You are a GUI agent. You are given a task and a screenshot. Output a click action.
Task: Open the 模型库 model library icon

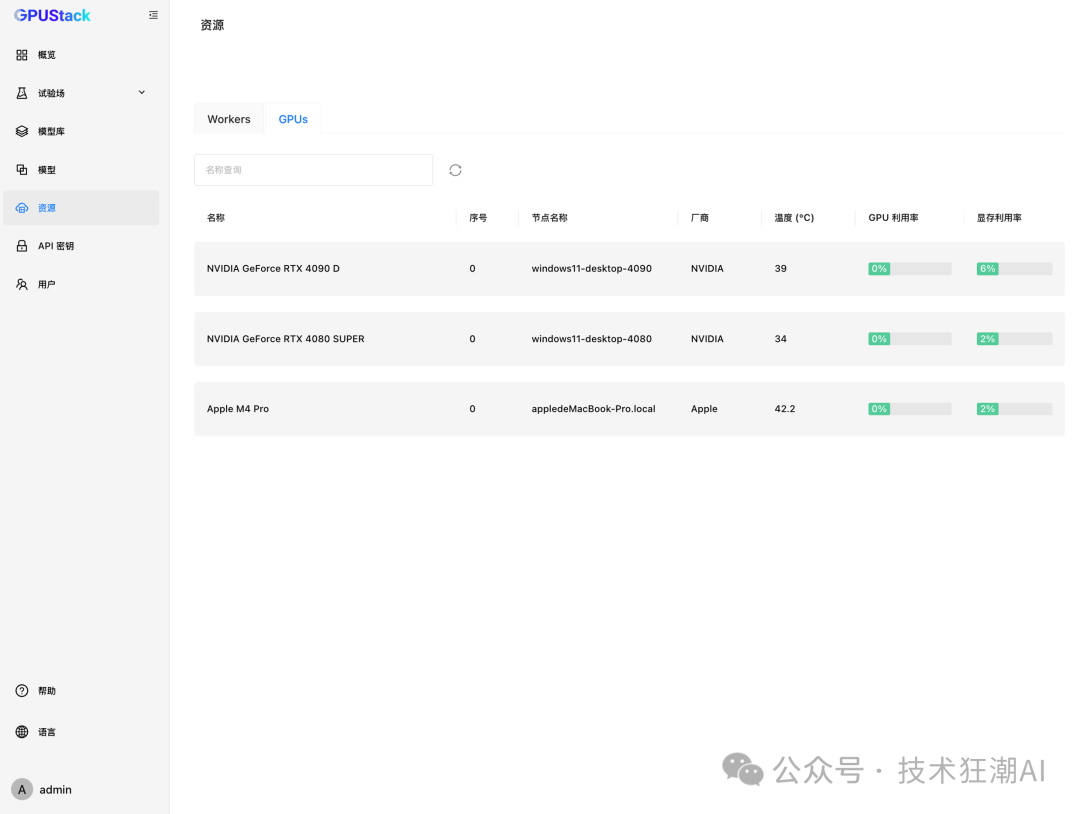point(22,131)
